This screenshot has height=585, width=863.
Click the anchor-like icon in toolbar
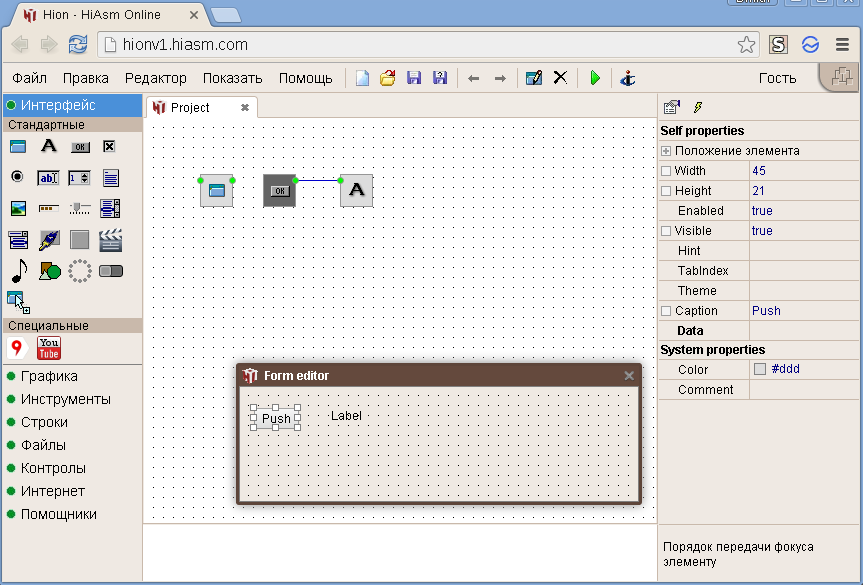(627, 78)
